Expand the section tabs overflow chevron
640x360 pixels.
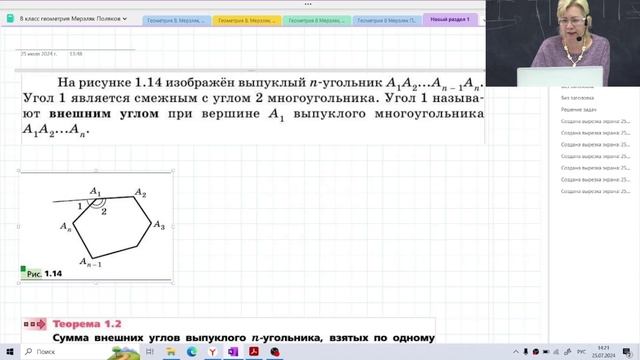pyautogui.click(x=484, y=20)
